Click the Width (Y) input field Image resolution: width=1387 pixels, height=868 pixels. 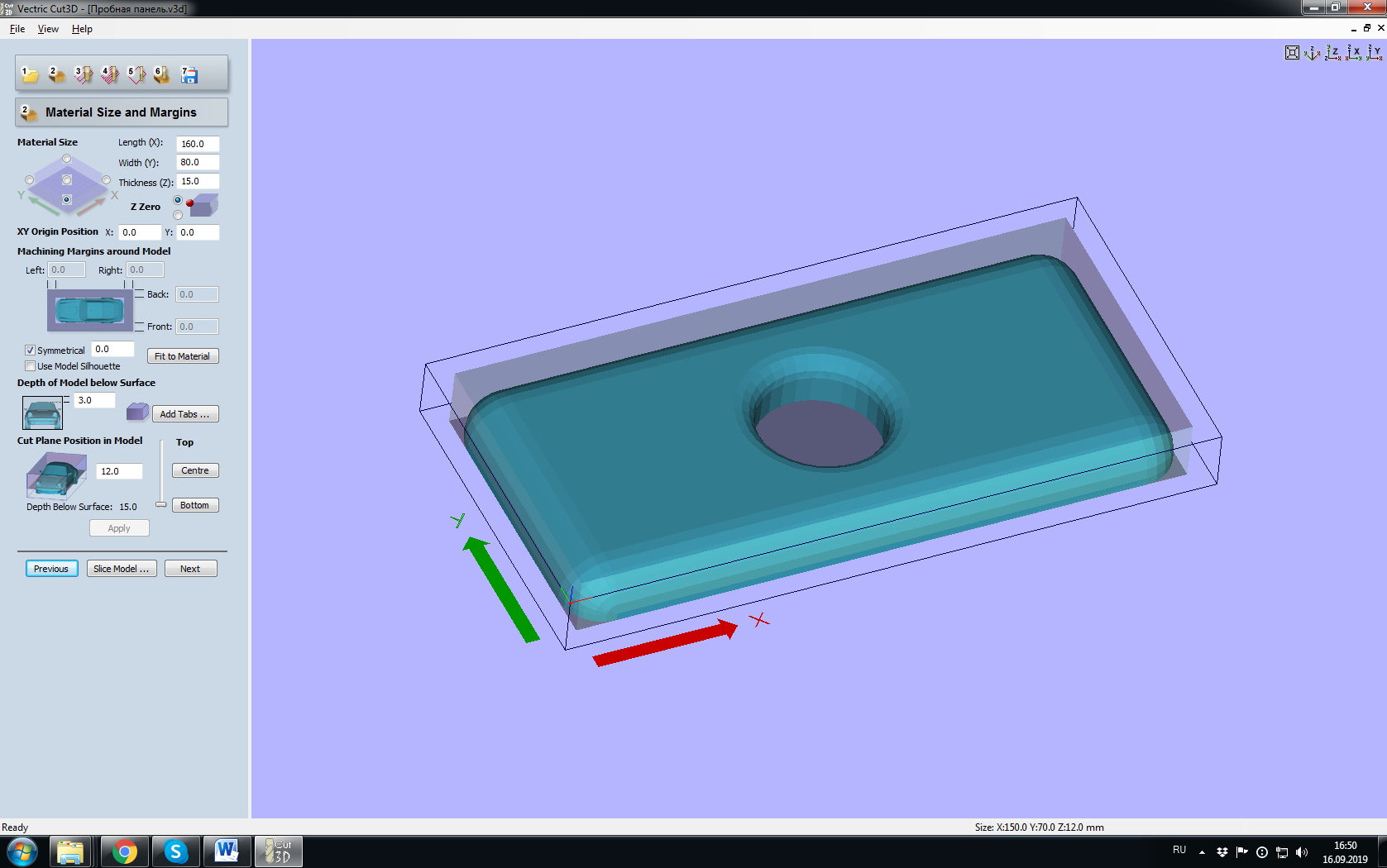pyautogui.click(x=198, y=163)
